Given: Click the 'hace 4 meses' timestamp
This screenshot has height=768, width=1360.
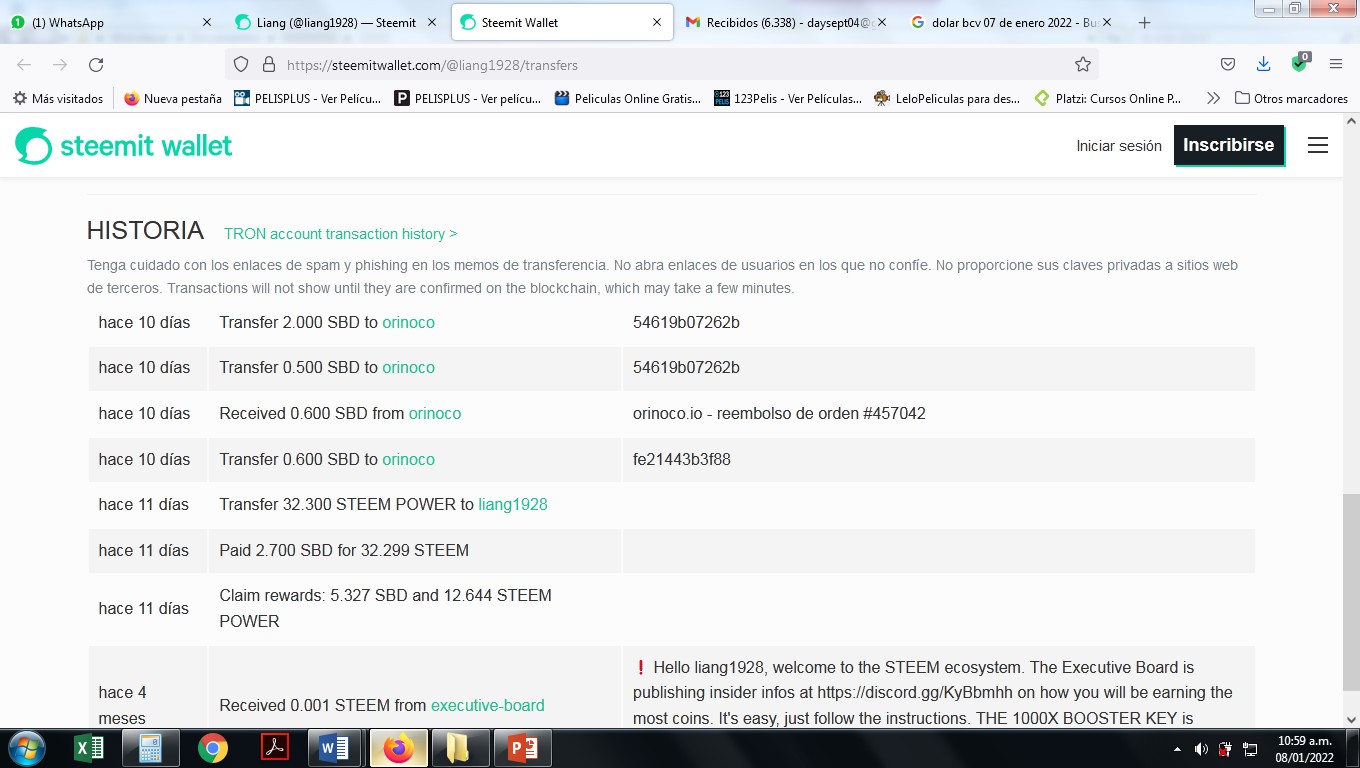Looking at the screenshot, I should [x=122, y=705].
